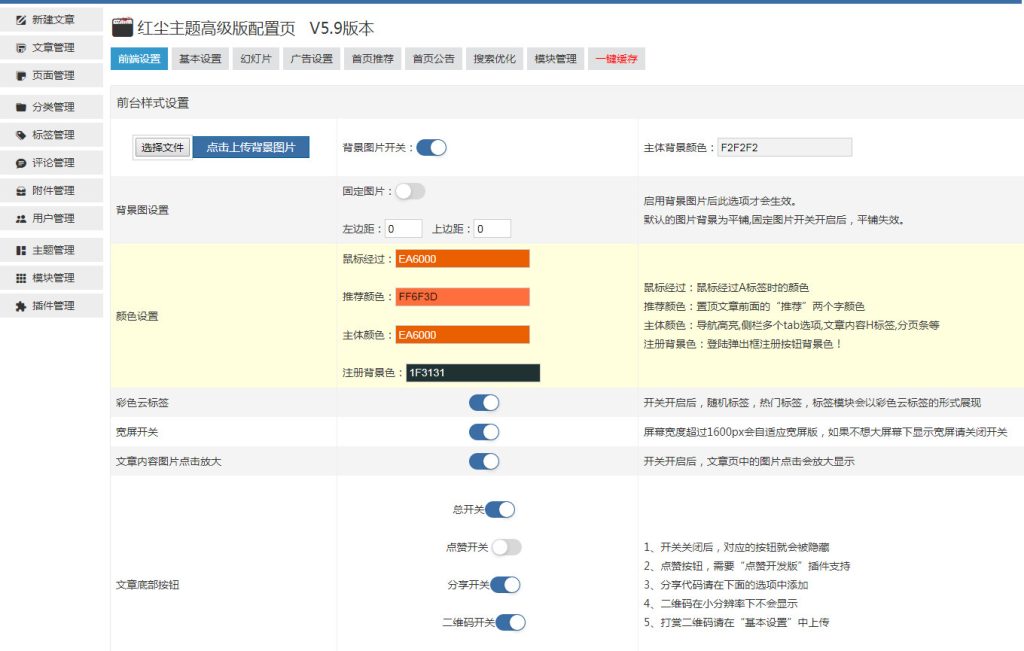The image size is (1024, 651).
Task: Click the 附件管理 sidebar icon
Action: [x=21, y=191]
